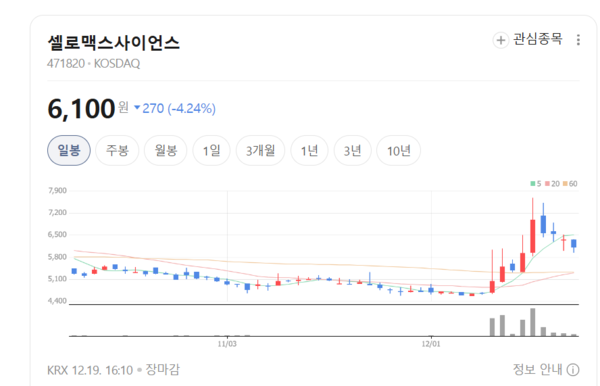The image size is (600, 386).
Task: Click the KRX 12.19. 16:10 timestamp
Action: click(90, 370)
